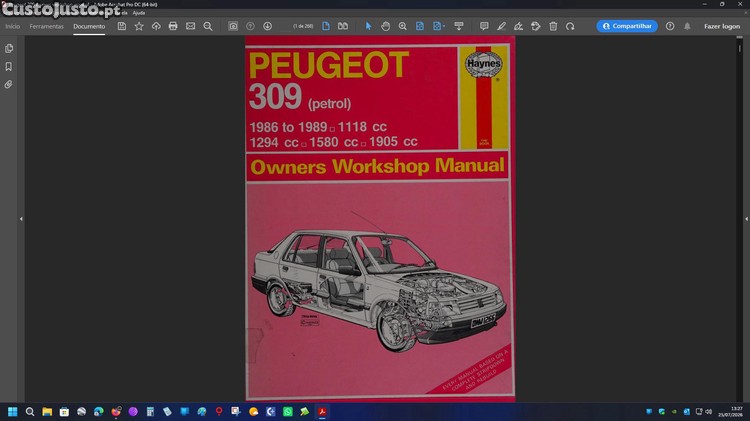Click the page number field

tap(303, 26)
